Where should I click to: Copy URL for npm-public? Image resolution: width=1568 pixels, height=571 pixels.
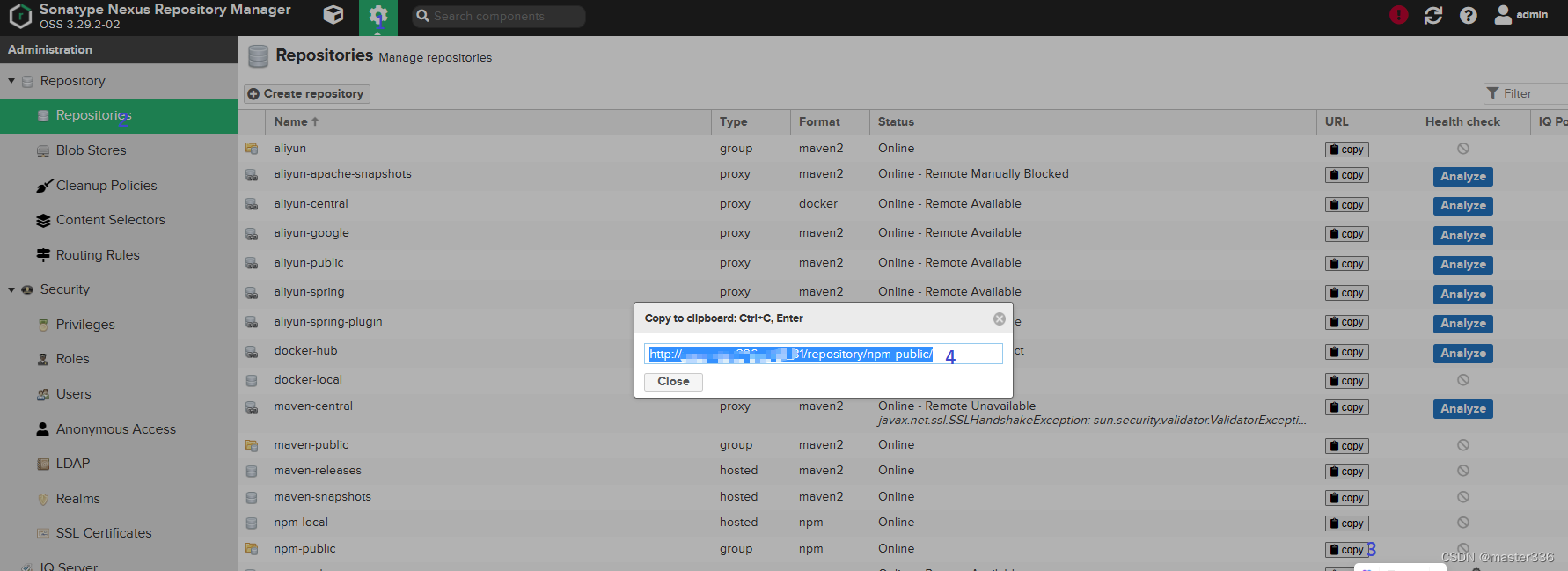(1346, 550)
